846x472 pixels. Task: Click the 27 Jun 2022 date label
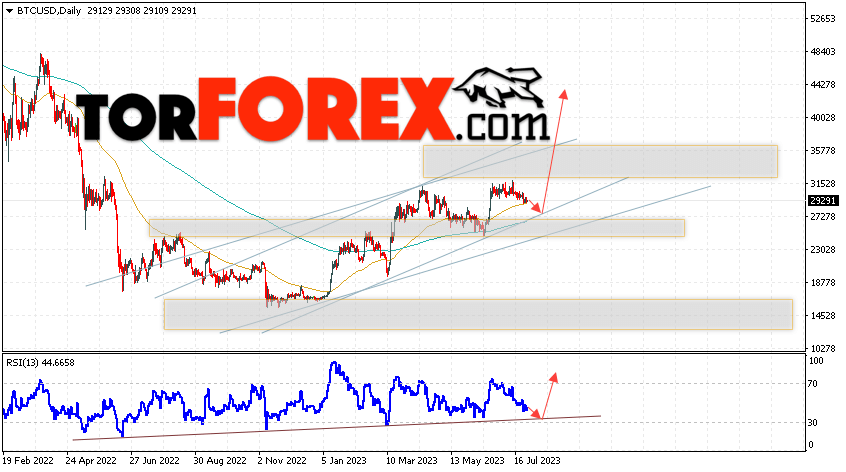click(x=154, y=461)
